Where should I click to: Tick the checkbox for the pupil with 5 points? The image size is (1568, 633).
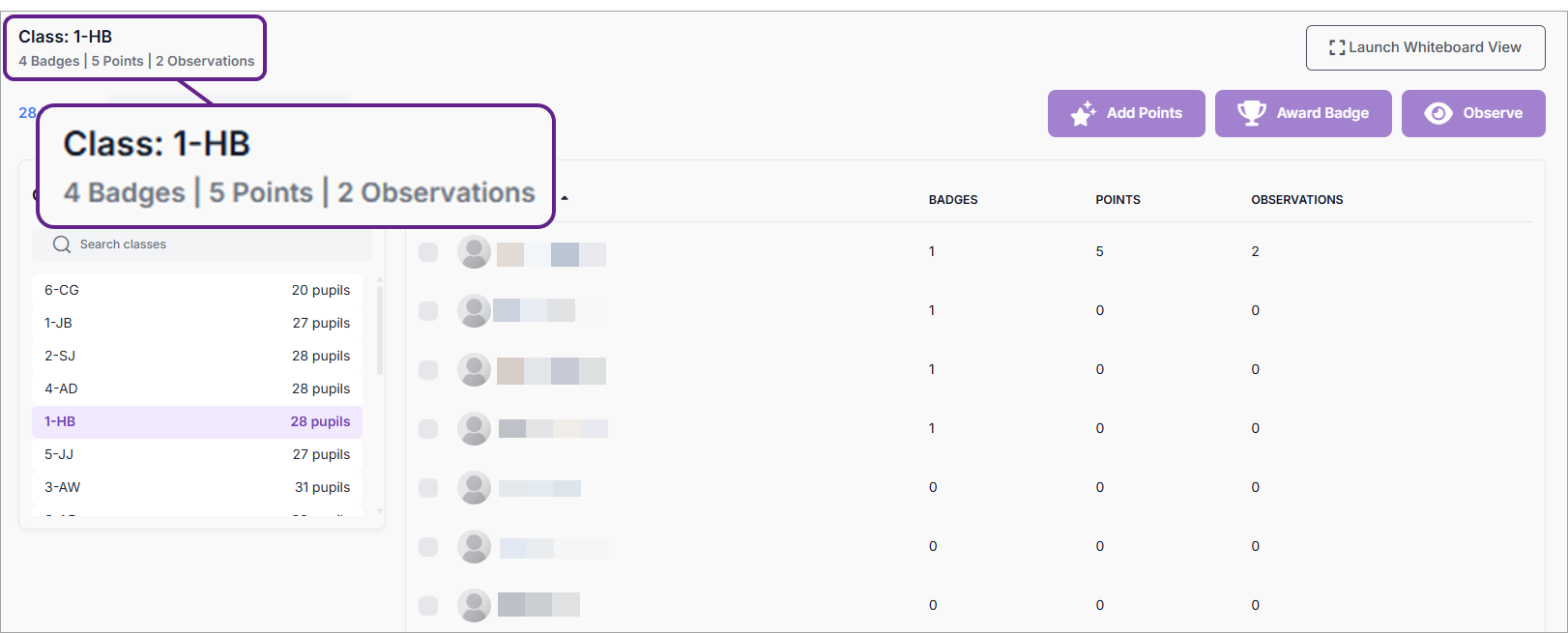428,252
